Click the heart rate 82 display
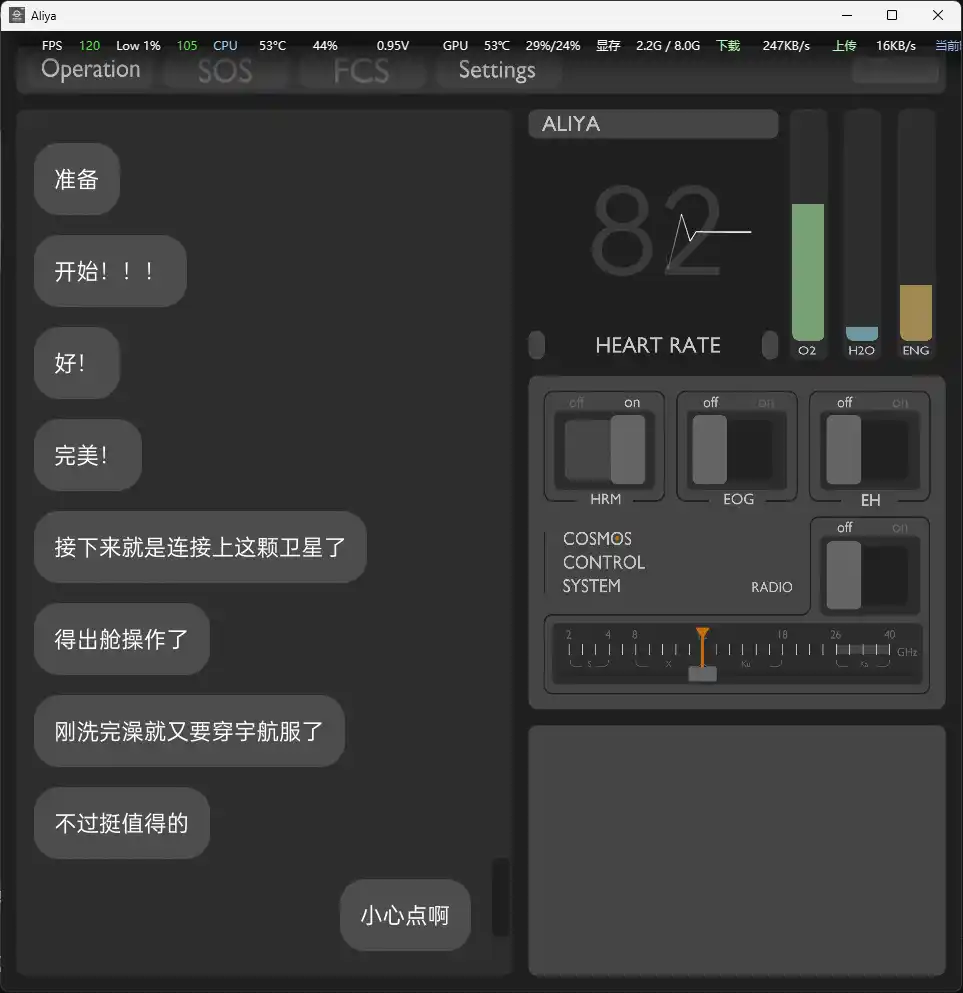963x993 pixels. coord(657,232)
